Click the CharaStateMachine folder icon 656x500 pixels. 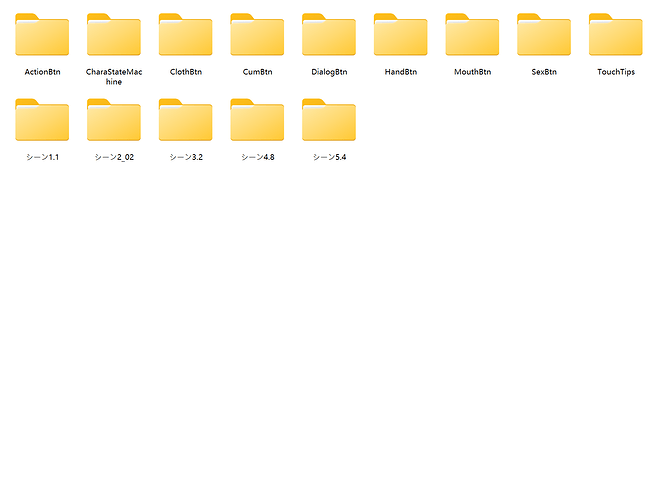pos(114,35)
